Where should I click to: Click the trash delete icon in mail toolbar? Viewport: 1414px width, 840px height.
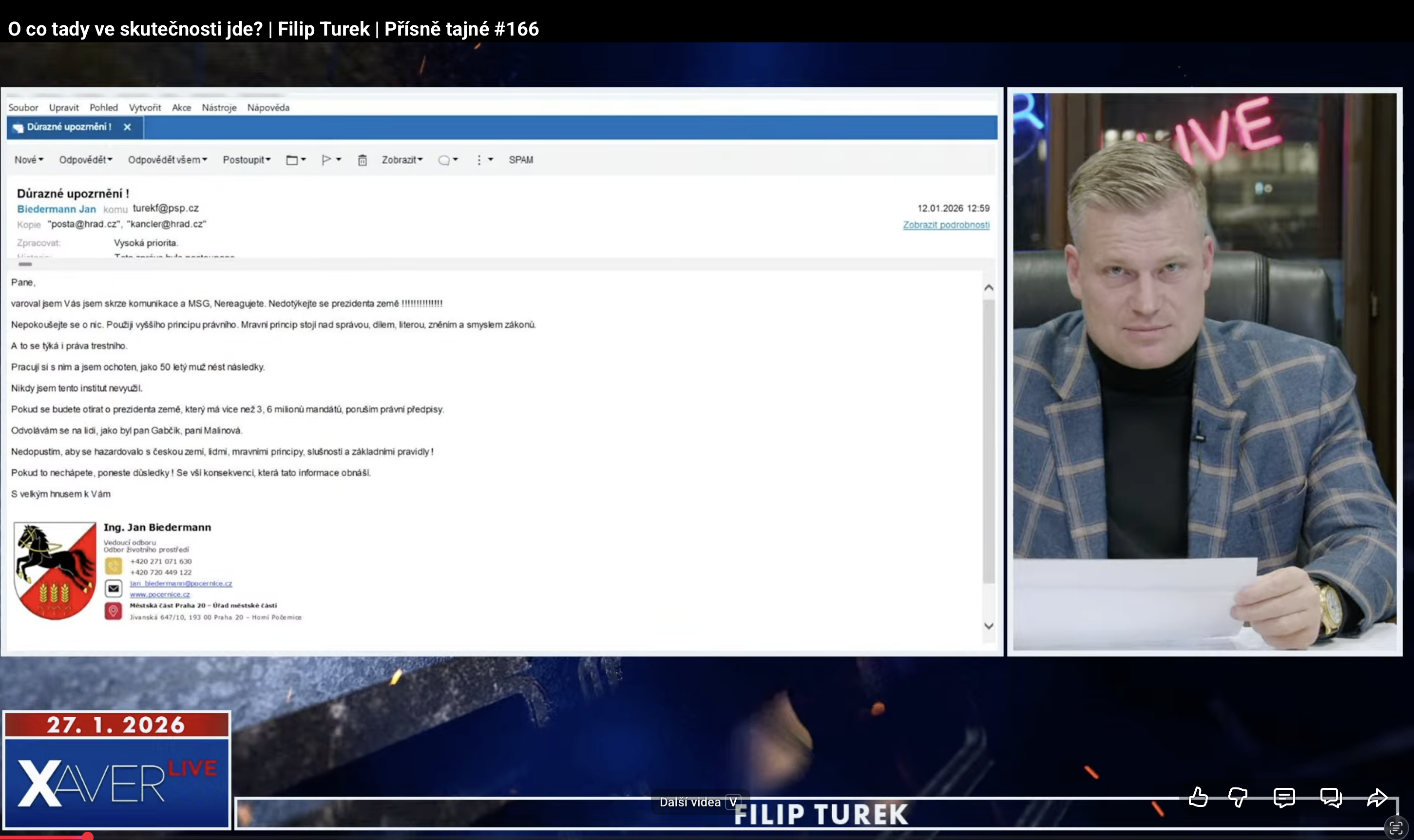click(x=363, y=160)
